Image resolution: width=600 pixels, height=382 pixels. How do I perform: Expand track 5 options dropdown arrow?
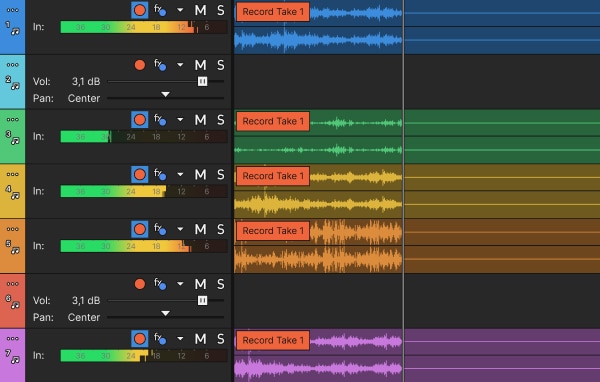click(180, 229)
